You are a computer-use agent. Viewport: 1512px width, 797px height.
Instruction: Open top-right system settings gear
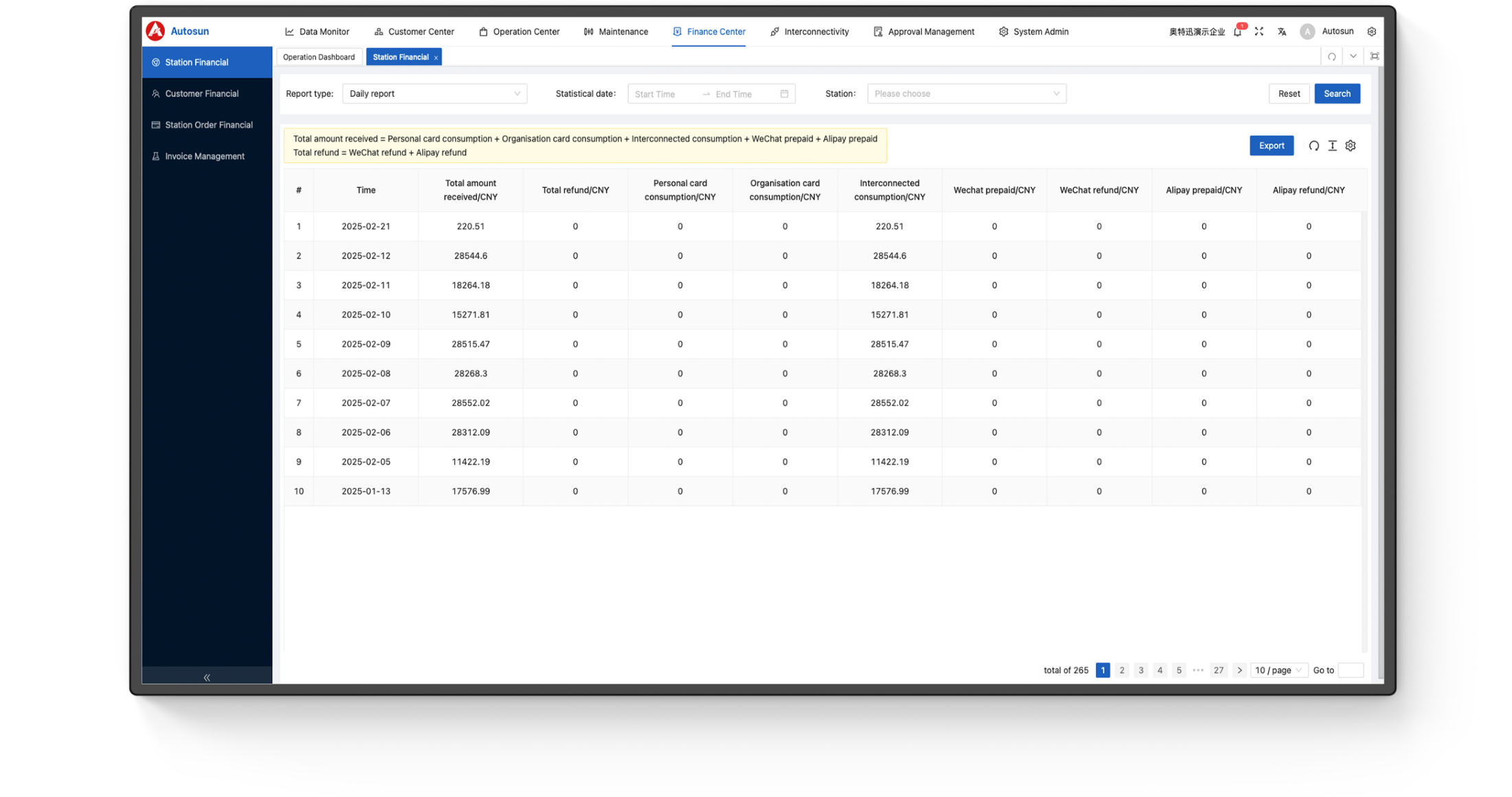pyautogui.click(x=1371, y=32)
